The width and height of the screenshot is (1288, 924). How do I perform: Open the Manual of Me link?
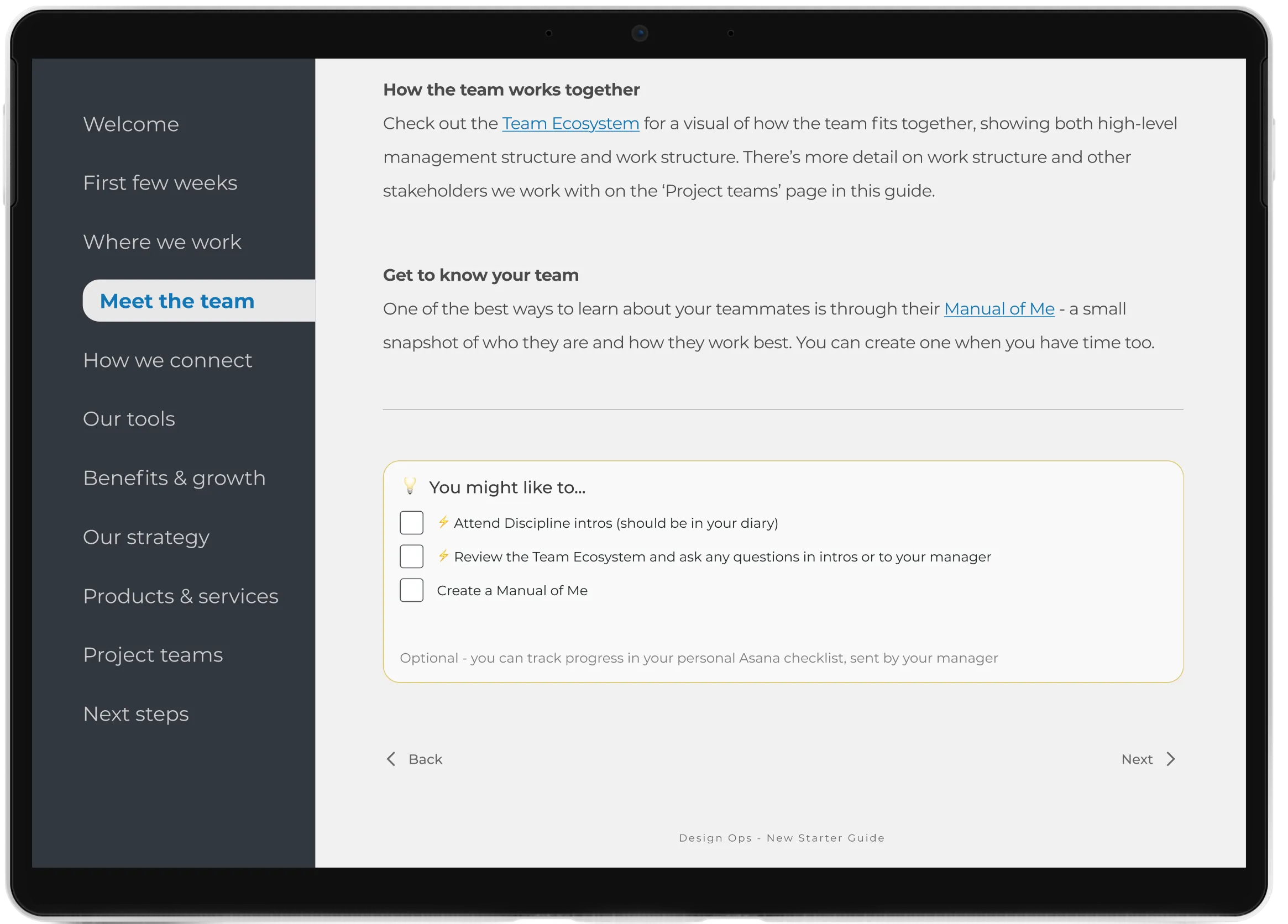click(x=998, y=309)
